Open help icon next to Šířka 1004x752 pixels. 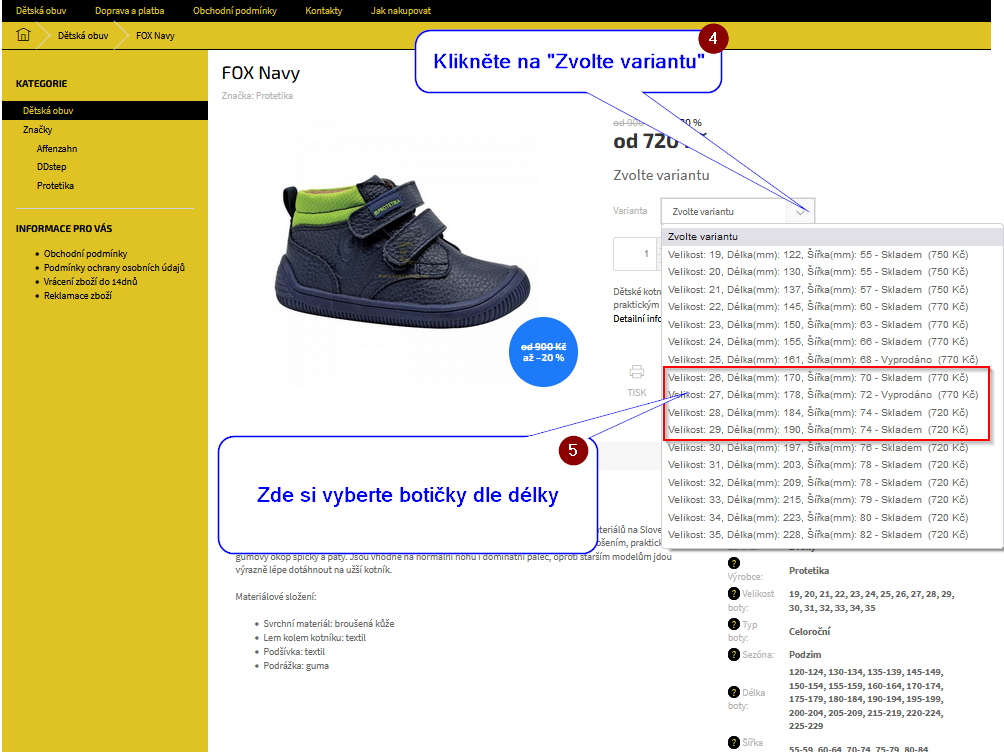(734, 742)
